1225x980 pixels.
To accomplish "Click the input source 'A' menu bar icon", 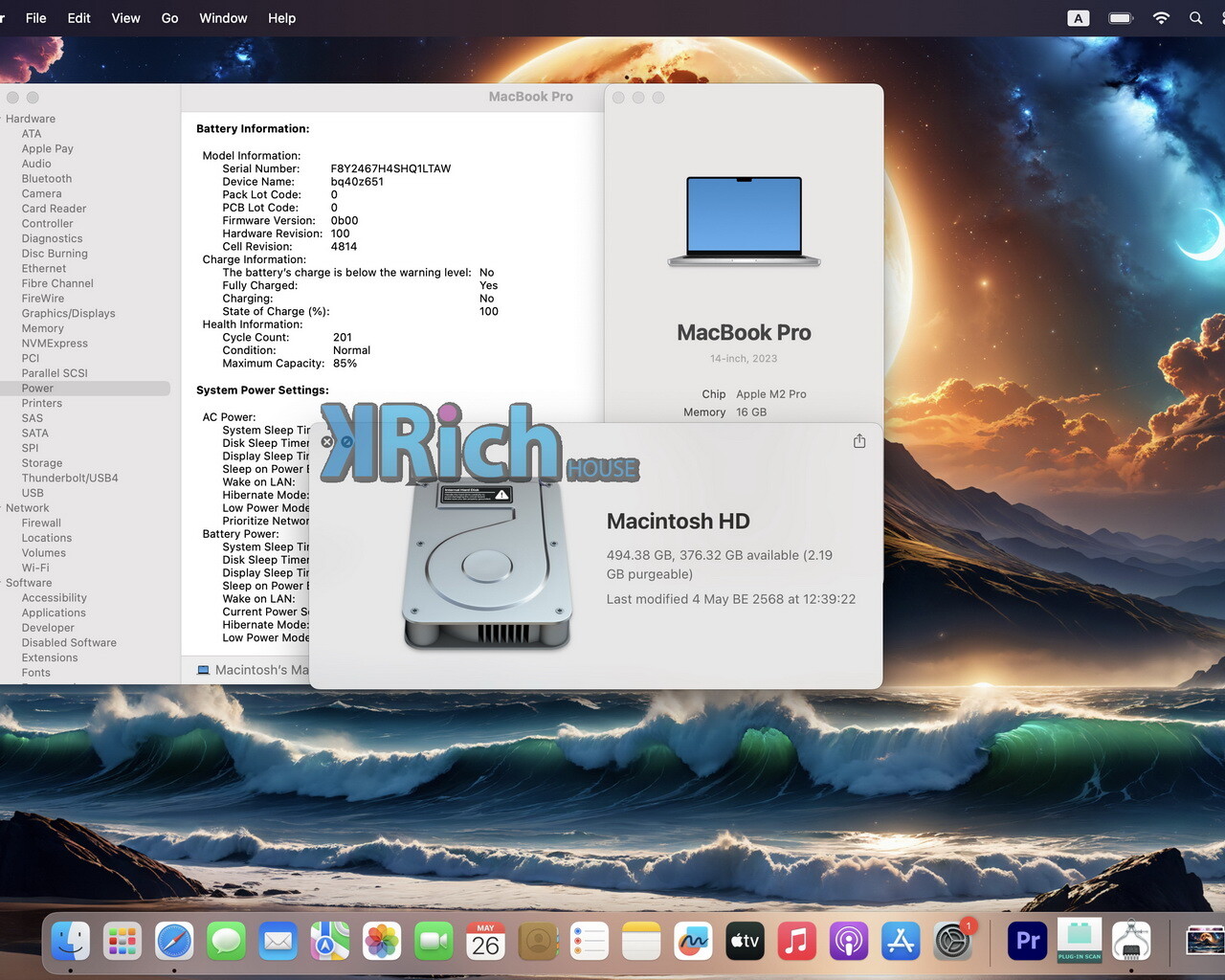I will tap(1079, 18).
